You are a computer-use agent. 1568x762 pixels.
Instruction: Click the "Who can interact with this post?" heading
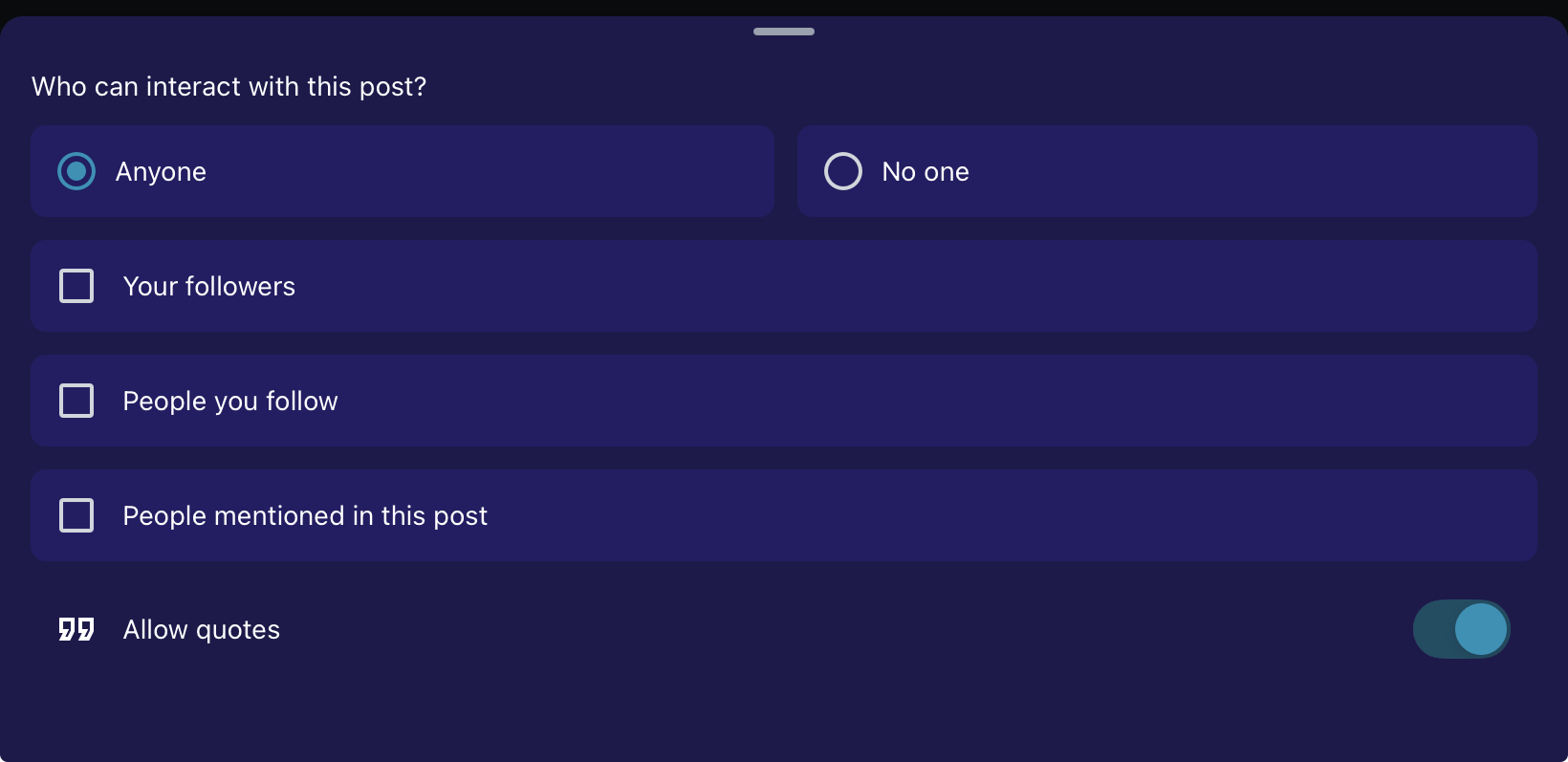(x=229, y=87)
